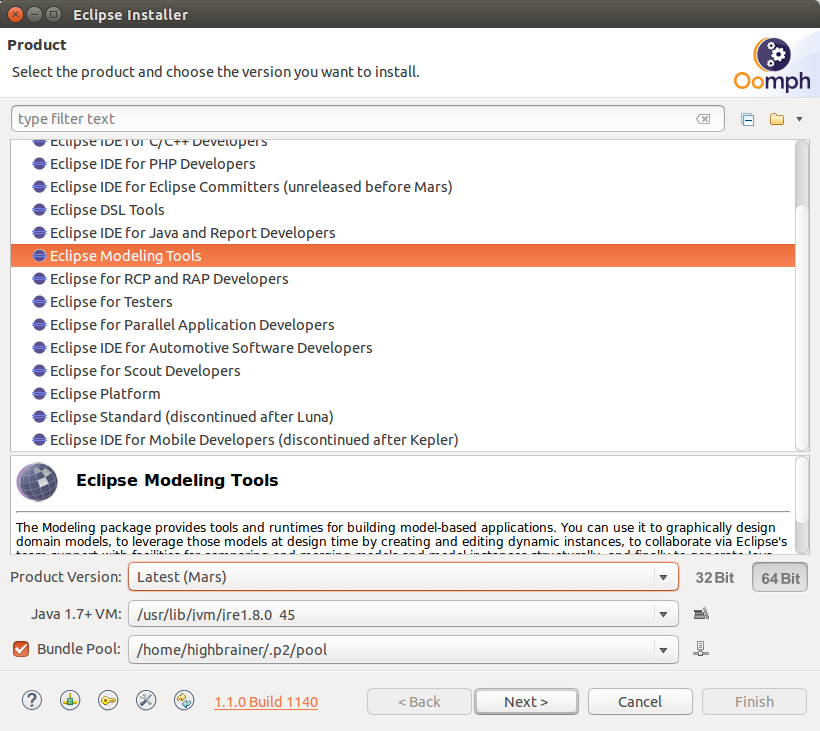
Task: Click the Cancel button
Action: (640, 702)
